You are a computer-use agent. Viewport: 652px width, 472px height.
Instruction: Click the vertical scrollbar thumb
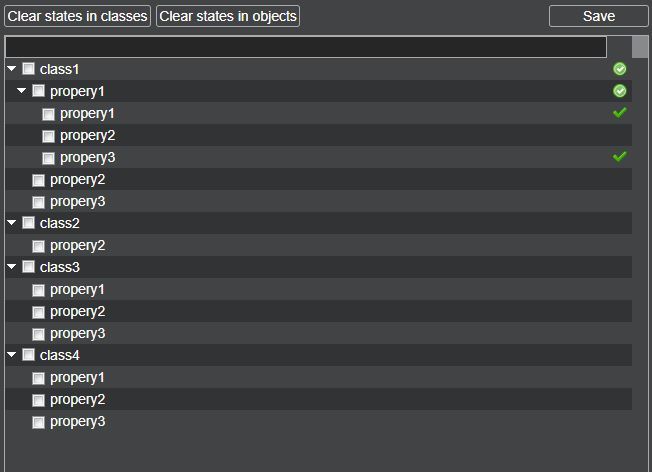click(640, 48)
